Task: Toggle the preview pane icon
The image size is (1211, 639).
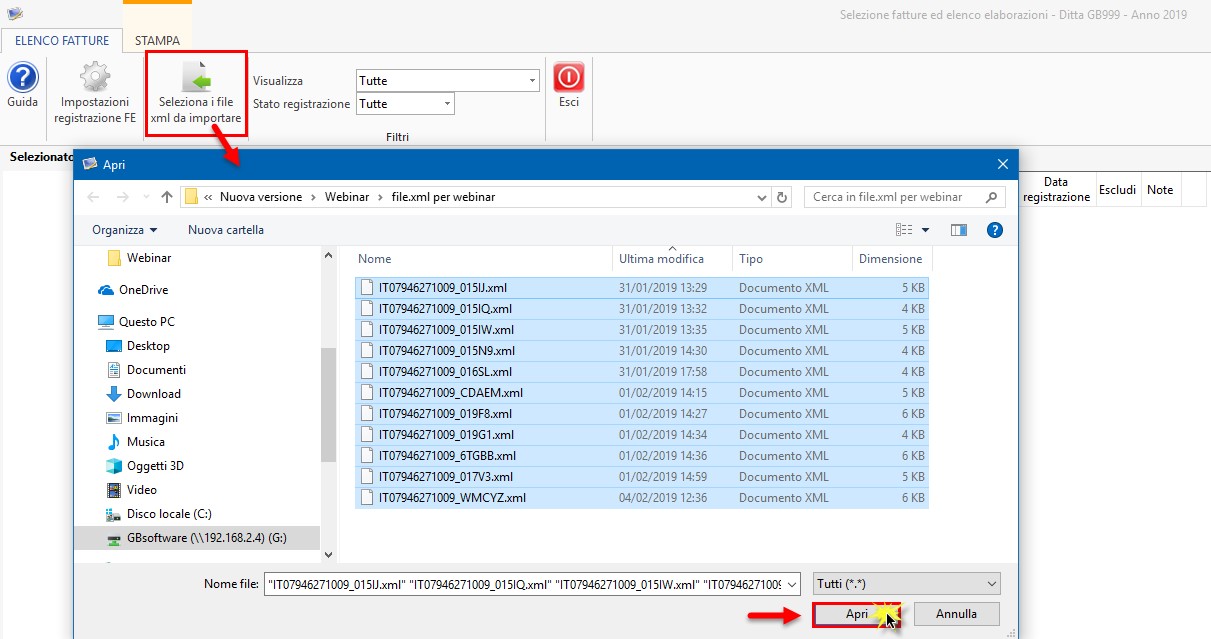Action: click(959, 230)
